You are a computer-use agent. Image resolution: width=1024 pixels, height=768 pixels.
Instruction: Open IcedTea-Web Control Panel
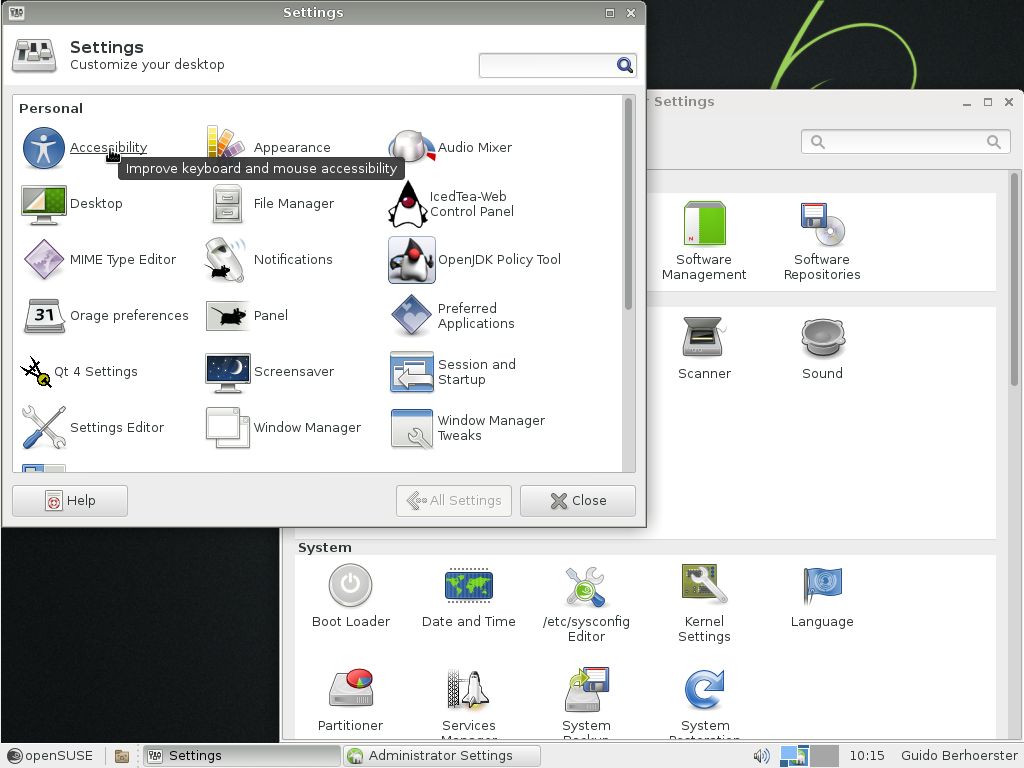(451, 204)
